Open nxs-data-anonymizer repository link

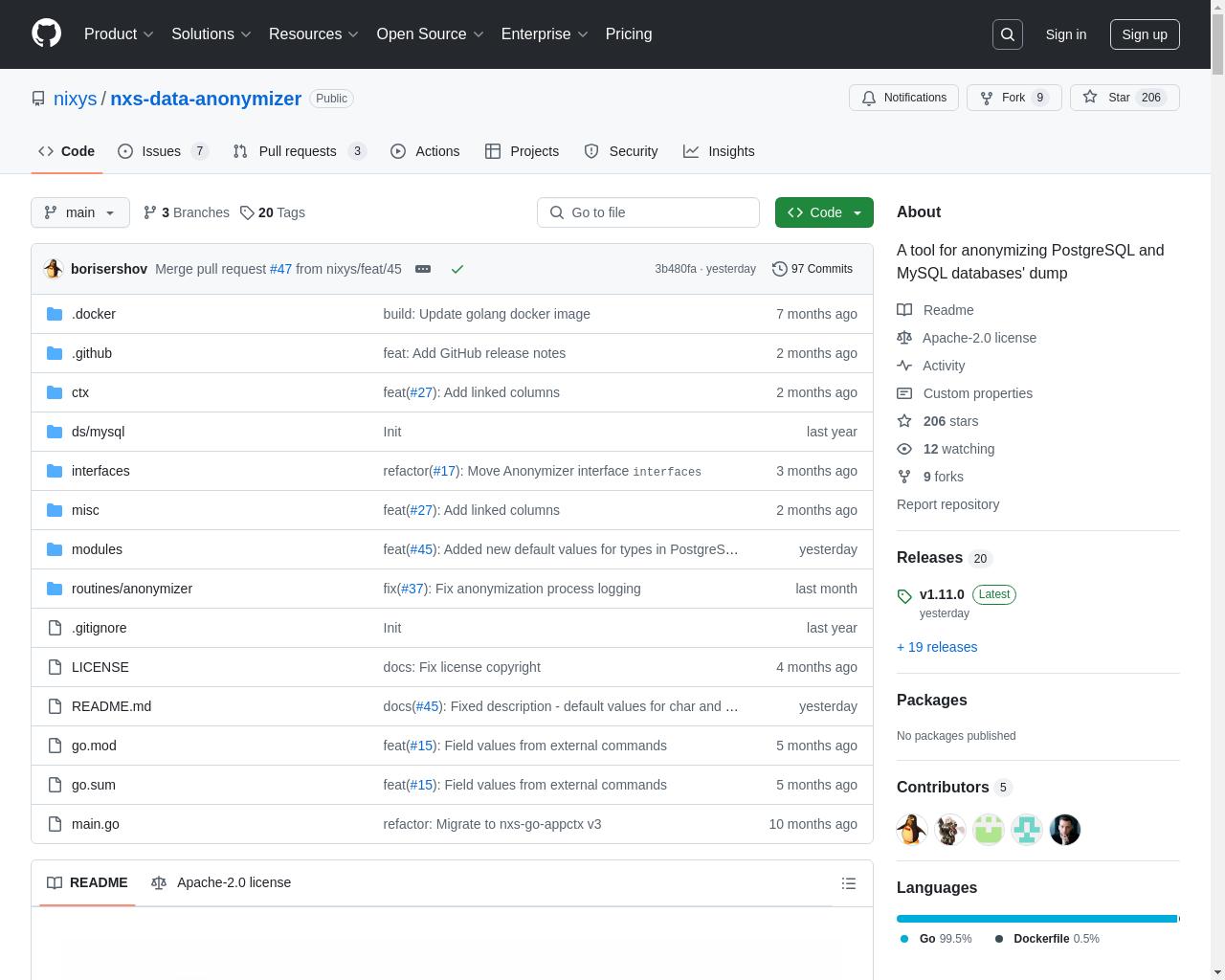(206, 99)
